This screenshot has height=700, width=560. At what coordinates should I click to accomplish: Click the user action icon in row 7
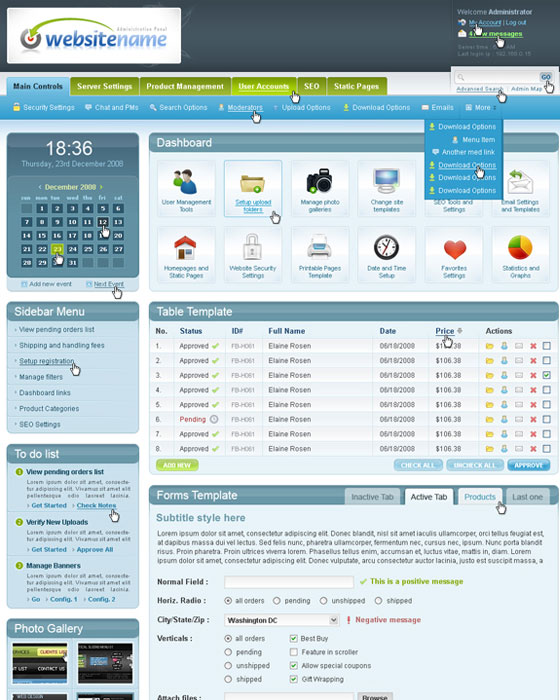tap(504, 434)
